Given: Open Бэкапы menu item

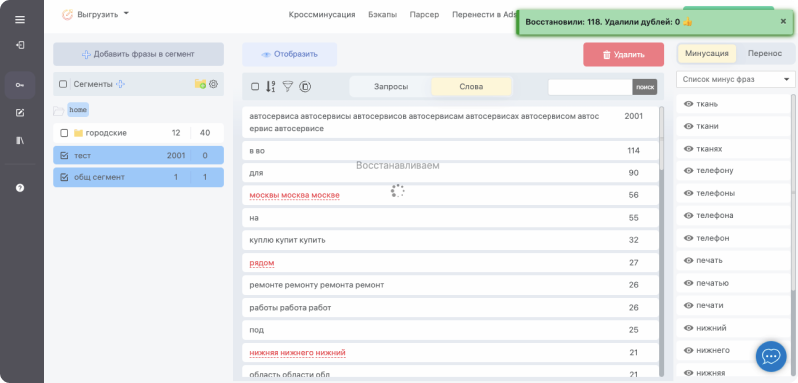Looking at the screenshot, I should (x=382, y=15).
